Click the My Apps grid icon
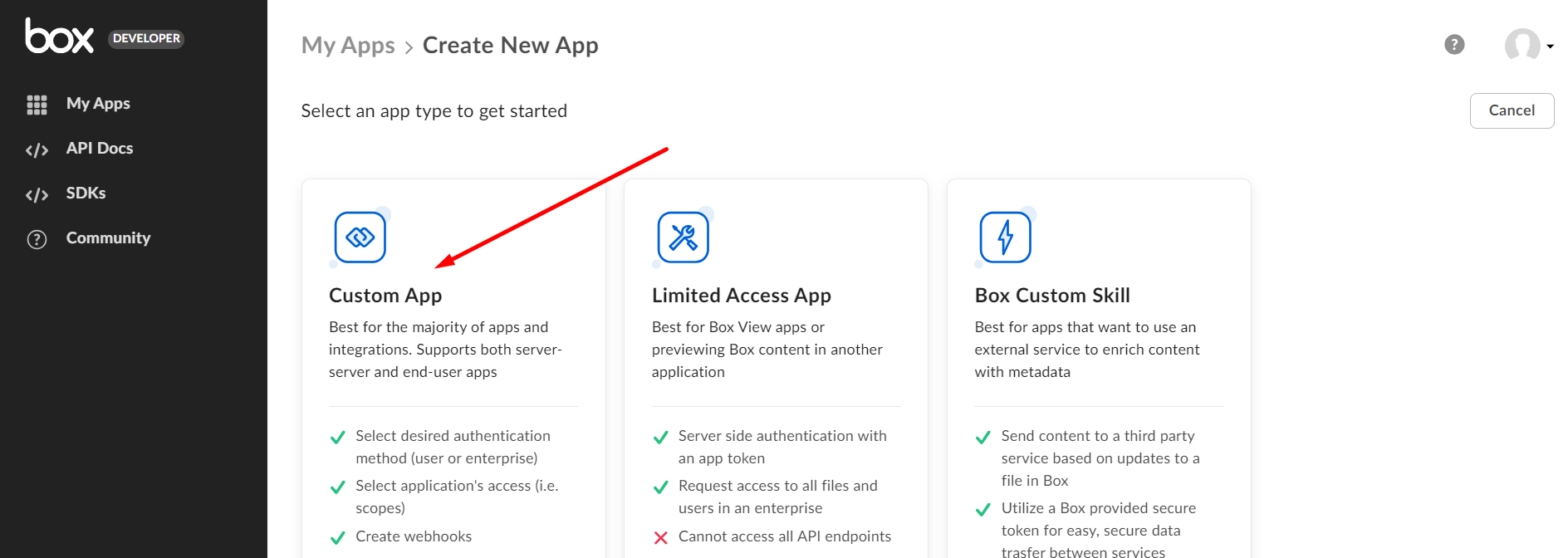1568x558 pixels. pos(37,105)
